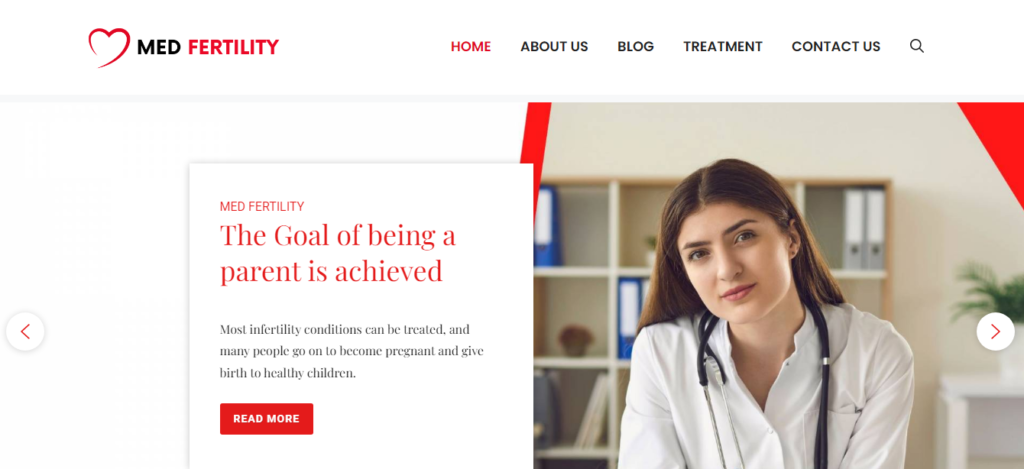
Task: Select Contact Us in navigation
Action: [x=836, y=46]
